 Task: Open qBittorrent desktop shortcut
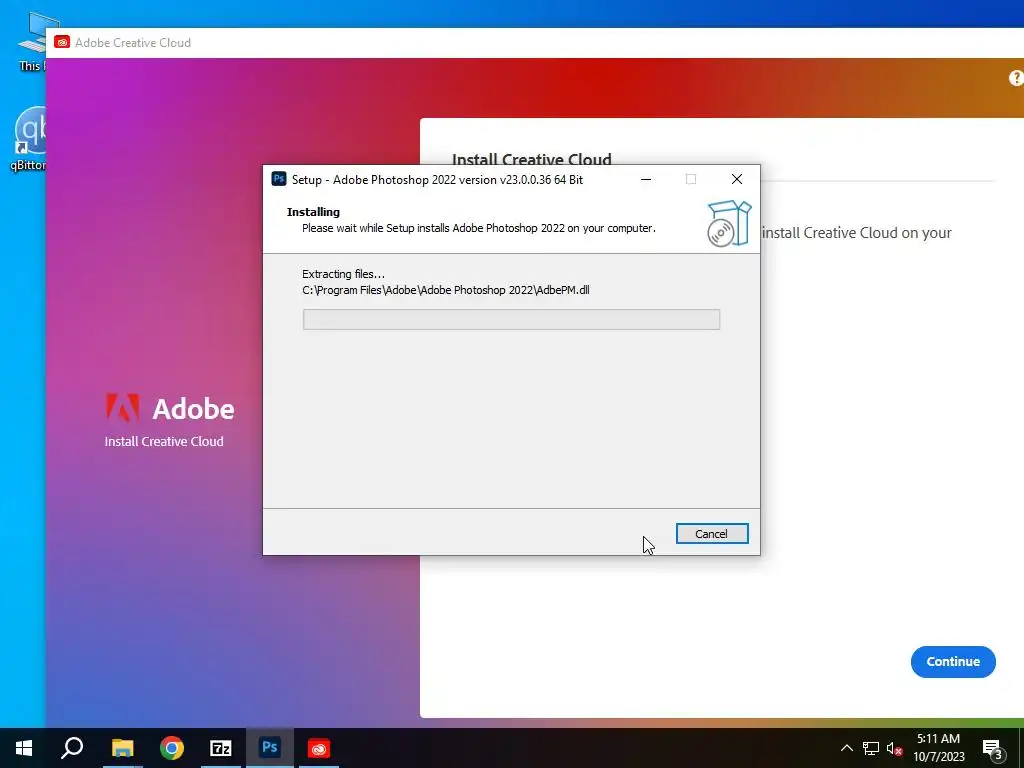(29, 139)
